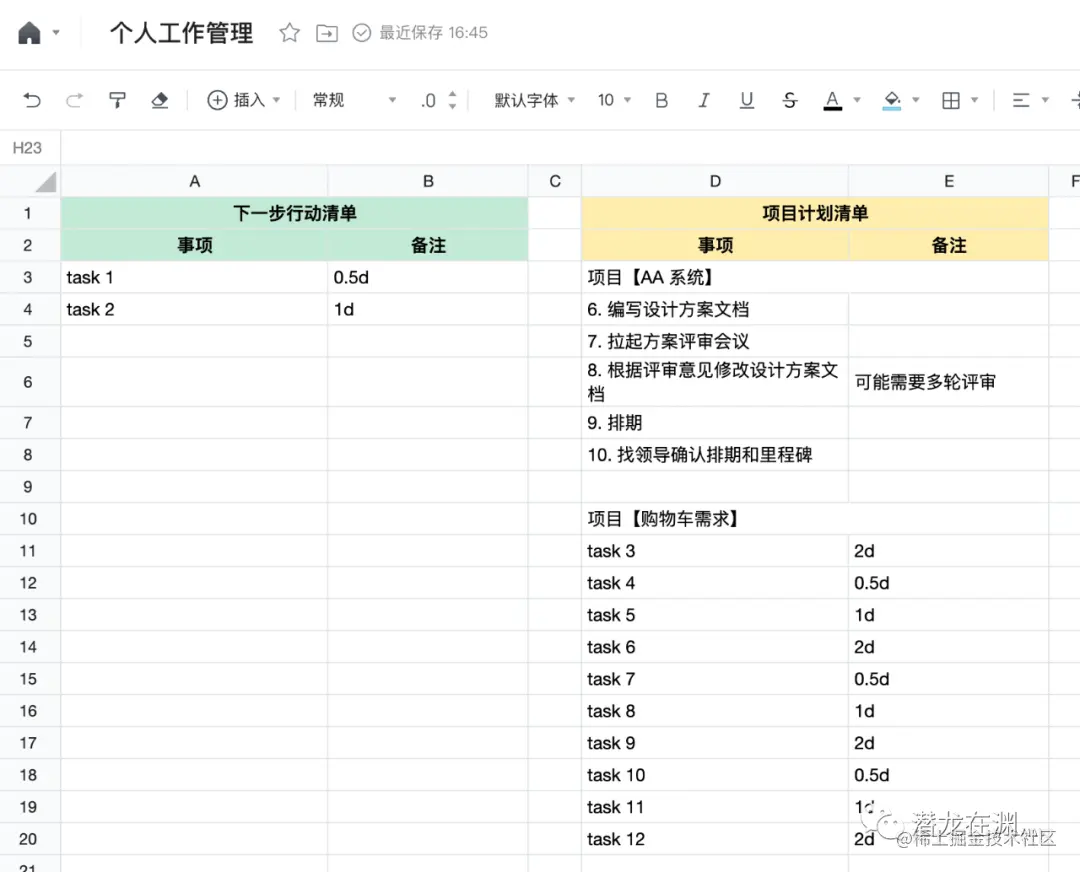Open the font size 10 dropdown

tap(614, 101)
